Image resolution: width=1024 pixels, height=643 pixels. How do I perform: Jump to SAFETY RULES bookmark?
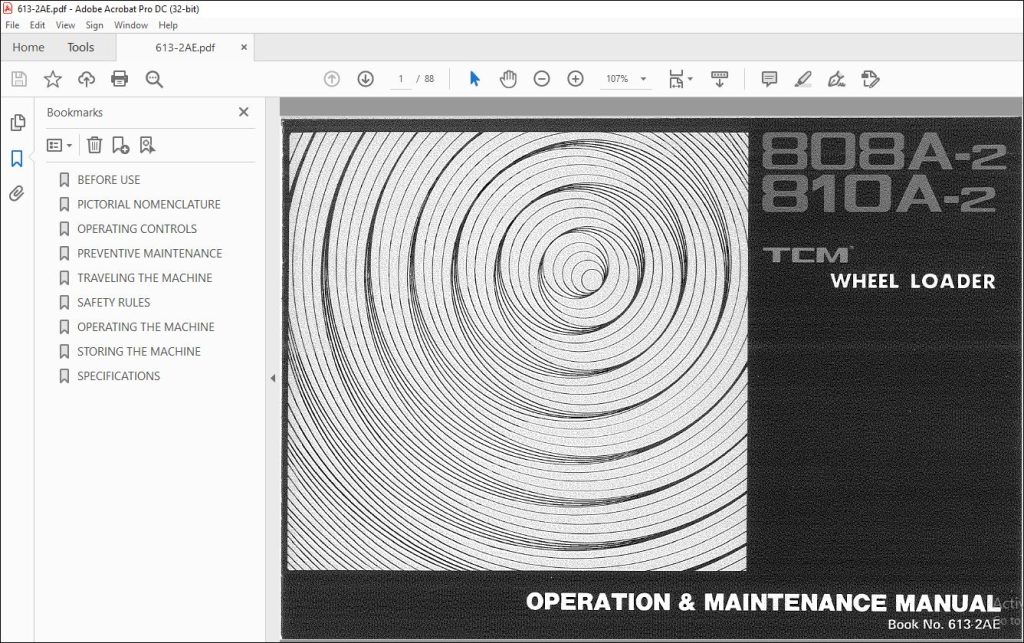point(114,302)
